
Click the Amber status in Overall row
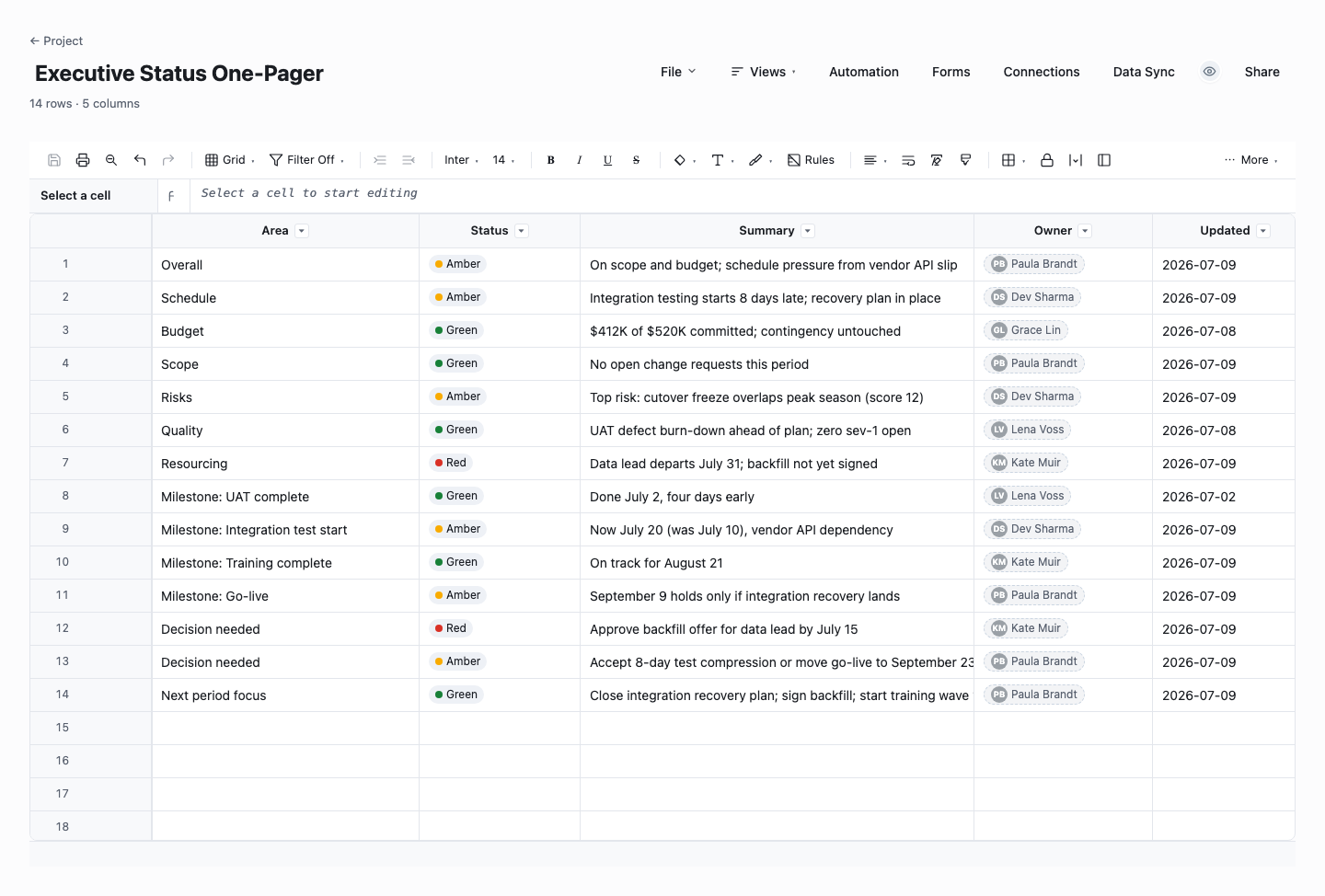[x=458, y=264]
